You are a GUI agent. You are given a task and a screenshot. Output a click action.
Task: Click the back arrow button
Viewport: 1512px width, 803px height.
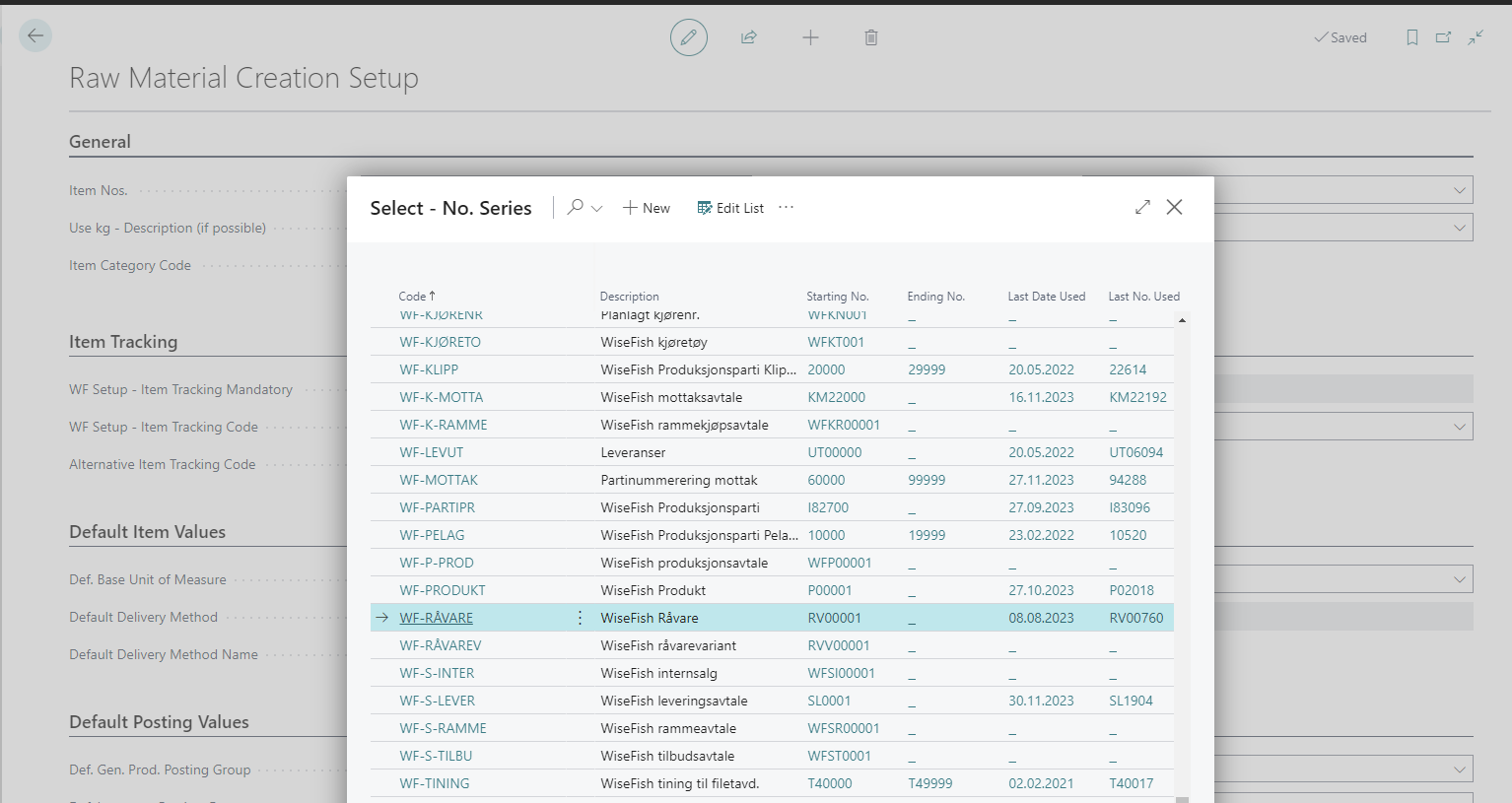coord(35,36)
